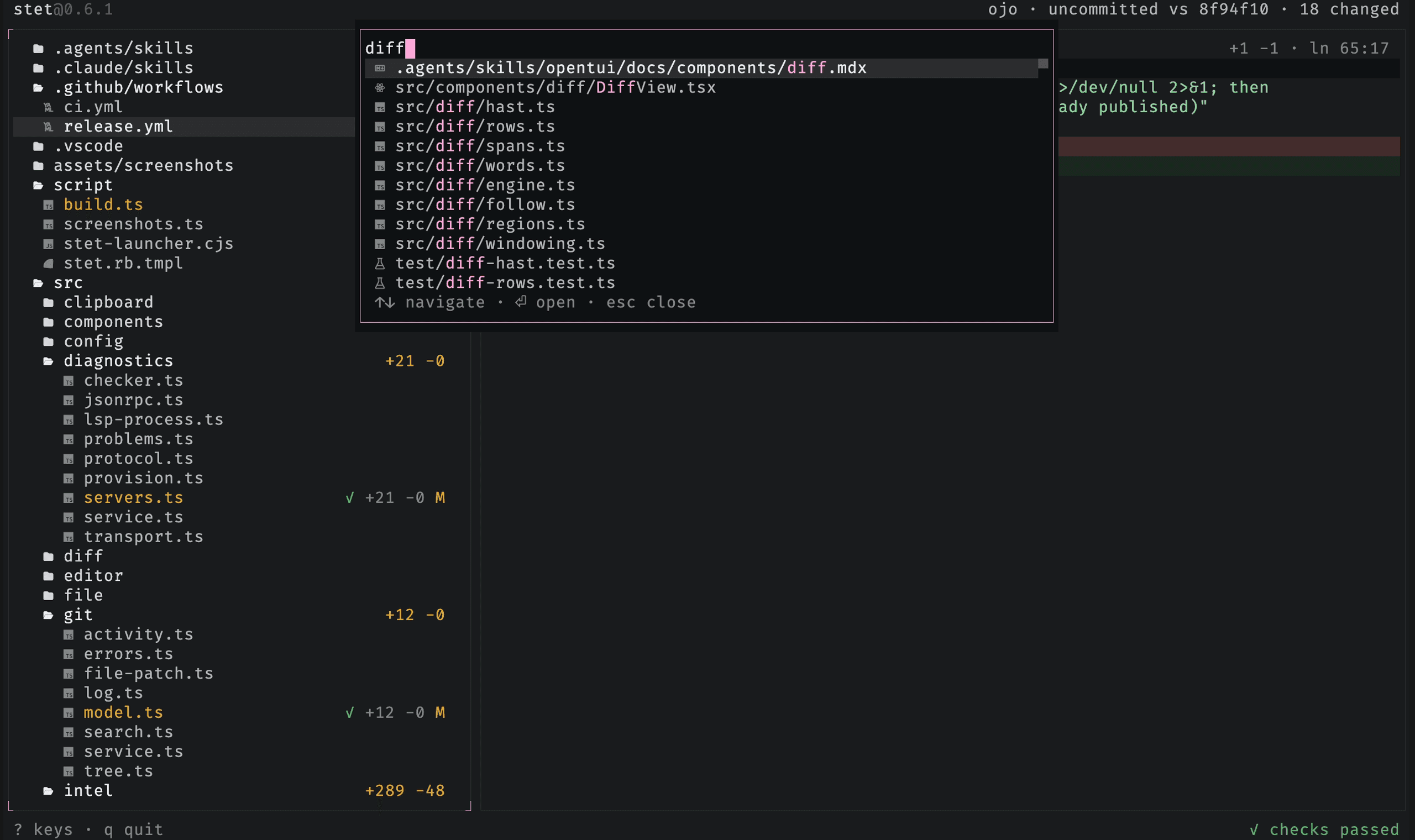The image size is (1415, 840).
Task: Click '? keys' help hint in the footer
Action: click(x=43, y=830)
